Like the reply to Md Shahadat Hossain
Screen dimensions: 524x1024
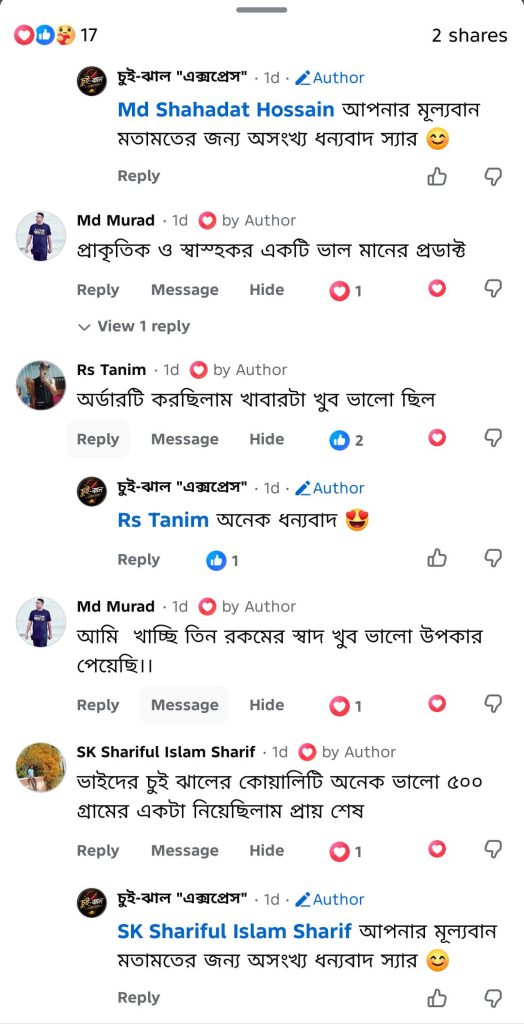pos(437,176)
